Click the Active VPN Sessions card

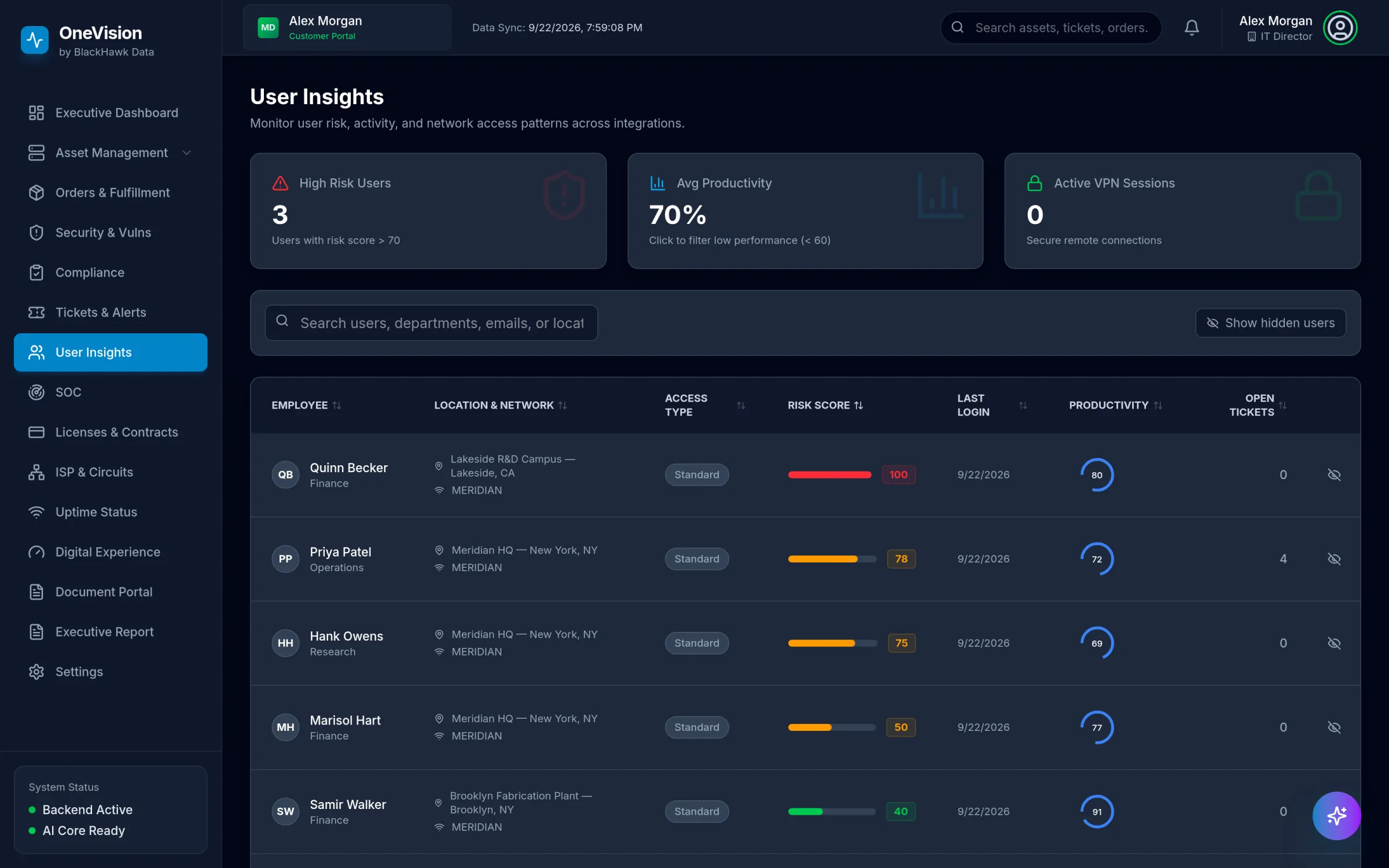[x=1182, y=211]
